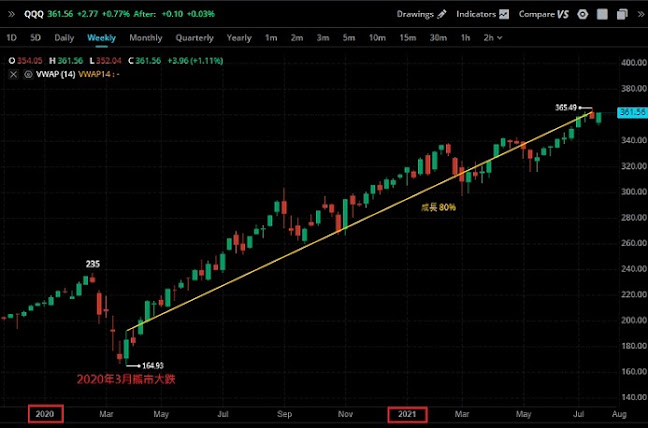The width and height of the screenshot is (648, 428).
Task: Select the 3m interval
Action: point(323,38)
